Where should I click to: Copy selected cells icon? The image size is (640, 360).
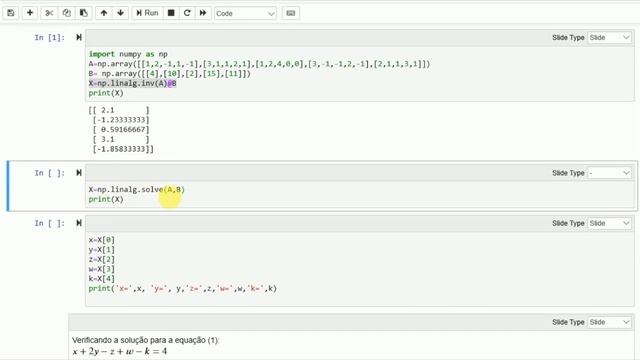(x=67, y=13)
